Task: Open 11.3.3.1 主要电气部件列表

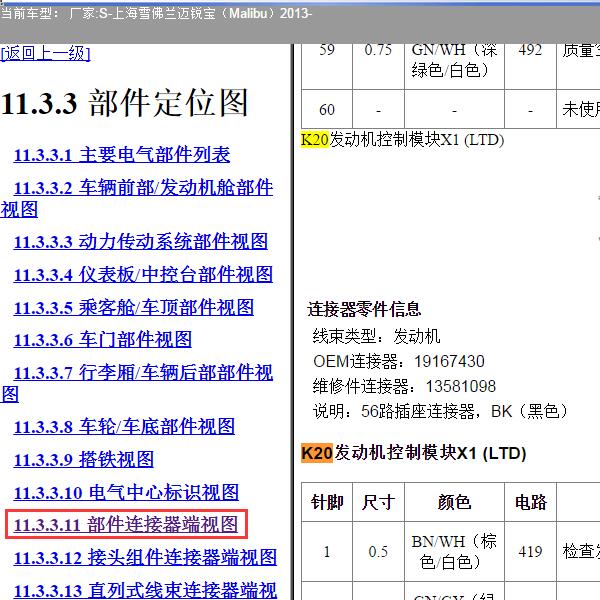Action: pos(122,155)
